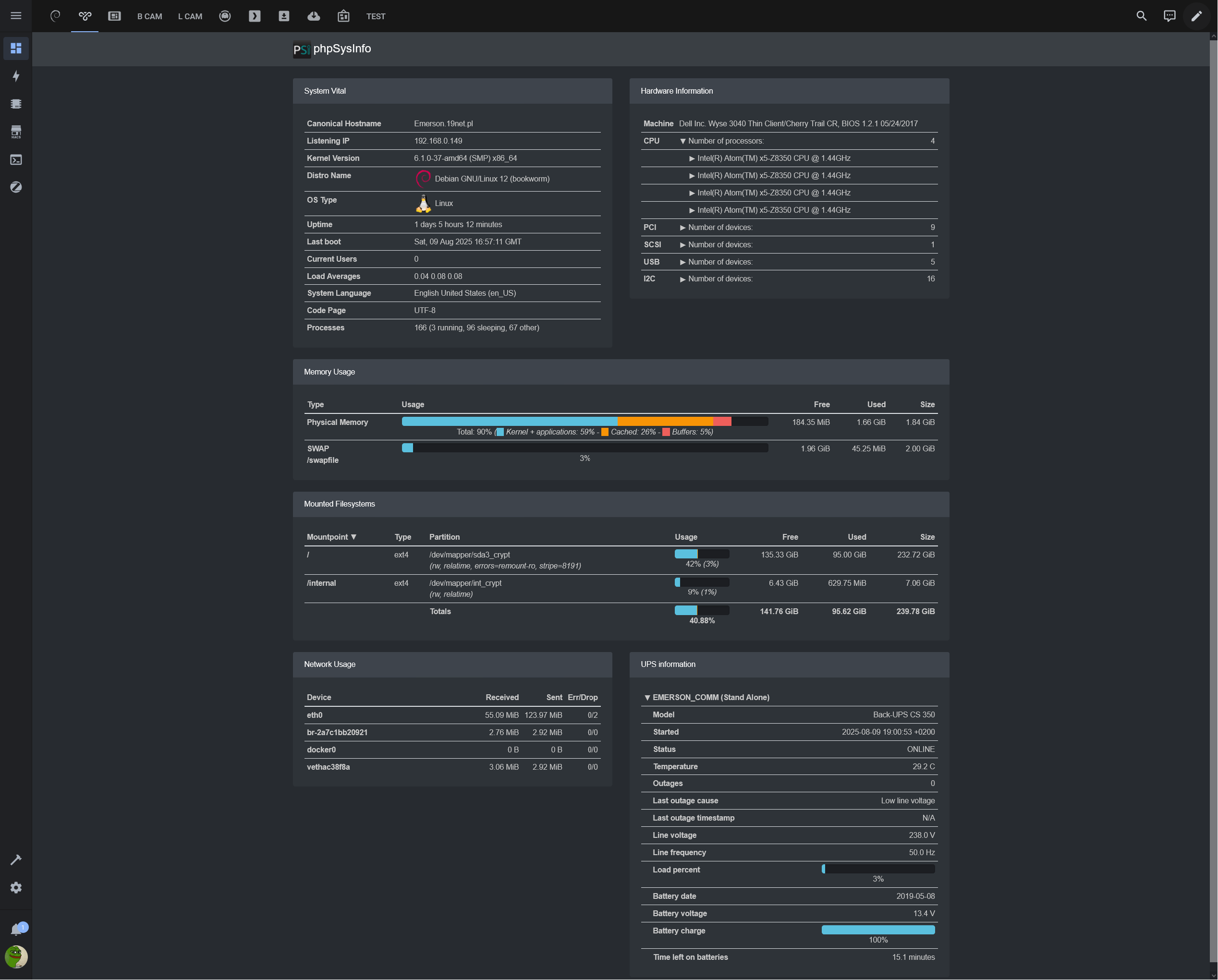Viewport: 1218px width, 980px height.
Task: Open Developer Tools hammer icon
Action: pyautogui.click(x=16, y=859)
